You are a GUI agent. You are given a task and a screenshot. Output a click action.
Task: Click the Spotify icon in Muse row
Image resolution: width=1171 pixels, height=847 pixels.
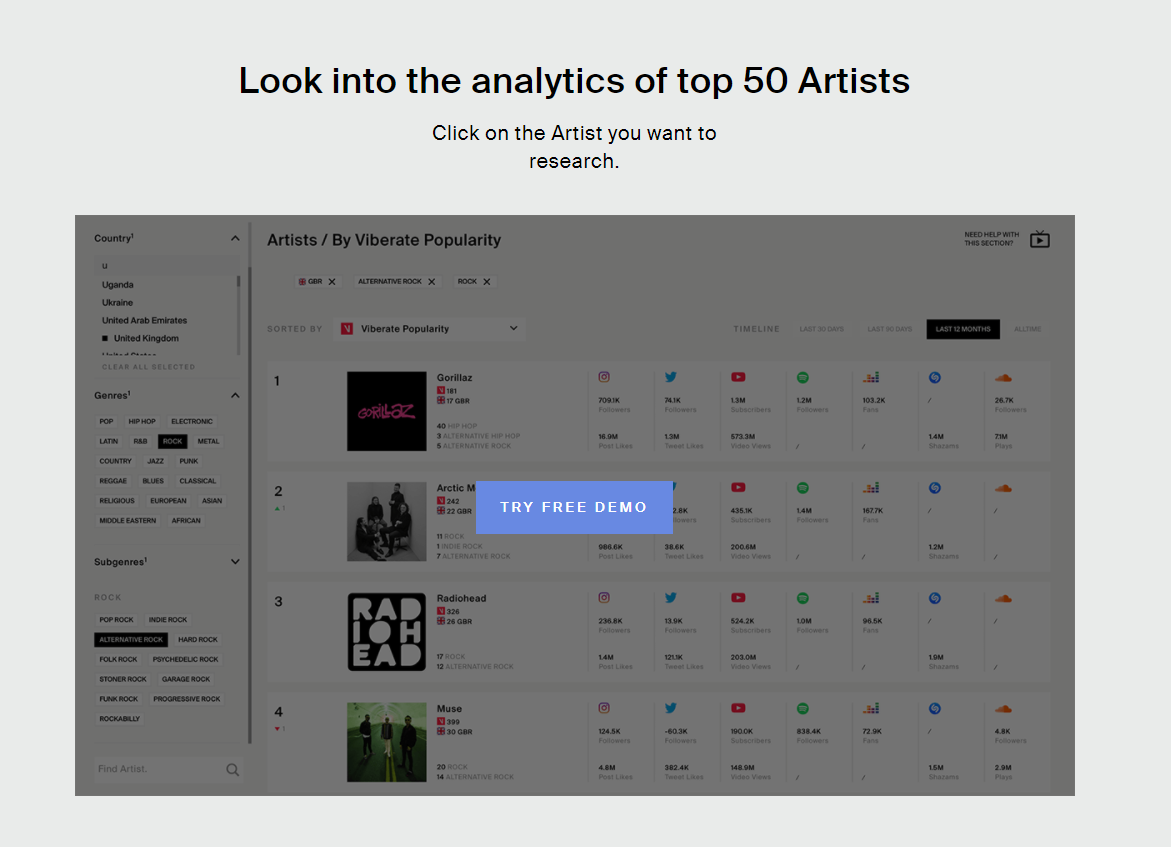click(x=802, y=708)
